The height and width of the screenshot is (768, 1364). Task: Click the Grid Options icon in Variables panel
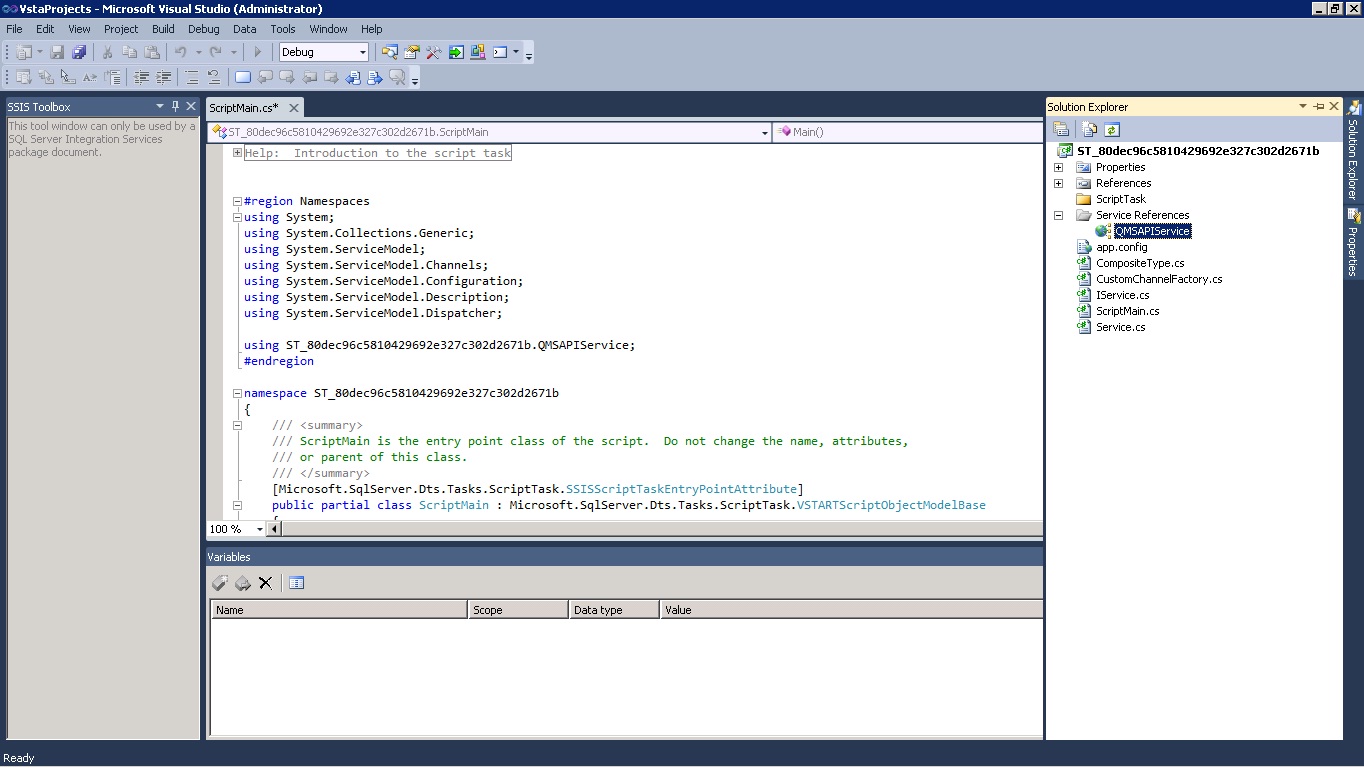click(296, 583)
